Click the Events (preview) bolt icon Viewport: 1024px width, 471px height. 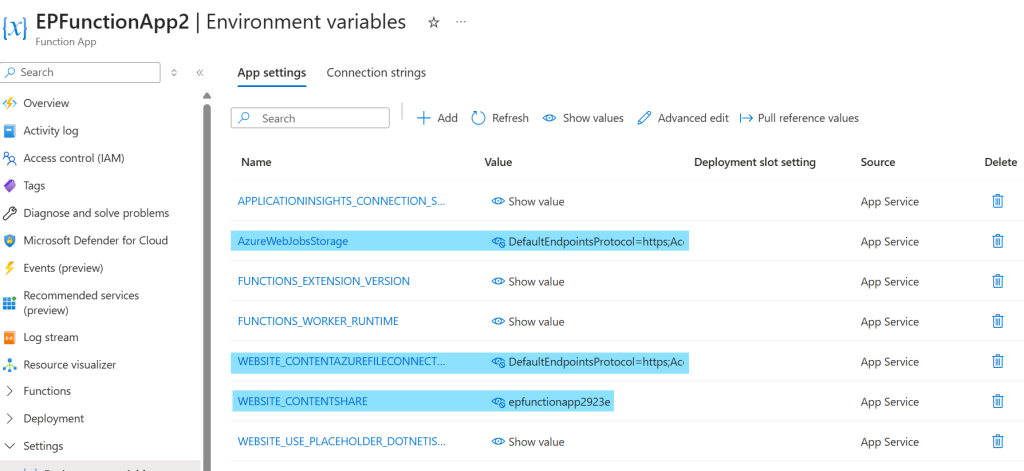click(x=10, y=268)
